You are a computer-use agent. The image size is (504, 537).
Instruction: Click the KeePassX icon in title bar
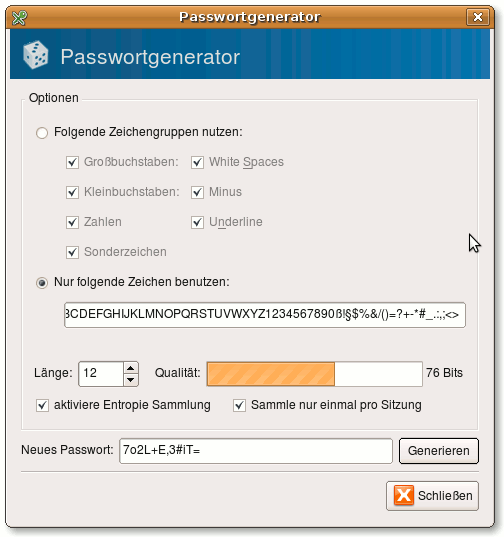tap(19, 17)
